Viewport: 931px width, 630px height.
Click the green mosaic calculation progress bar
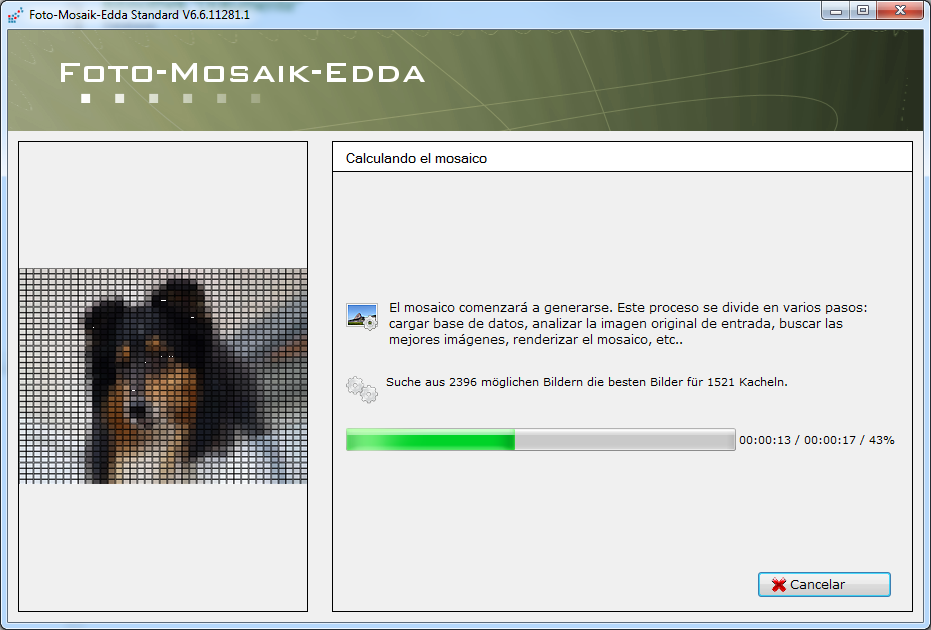click(x=540, y=440)
